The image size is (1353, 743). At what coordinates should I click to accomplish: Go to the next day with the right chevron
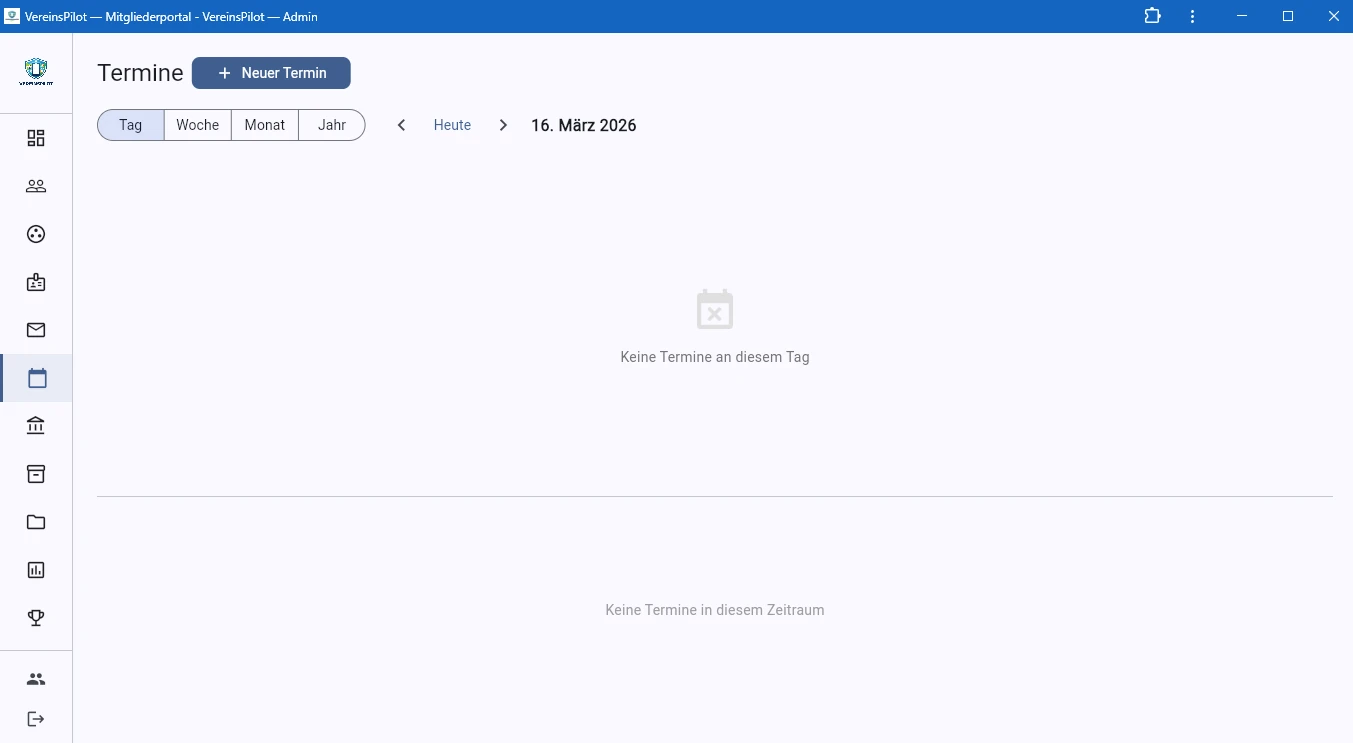(503, 125)
